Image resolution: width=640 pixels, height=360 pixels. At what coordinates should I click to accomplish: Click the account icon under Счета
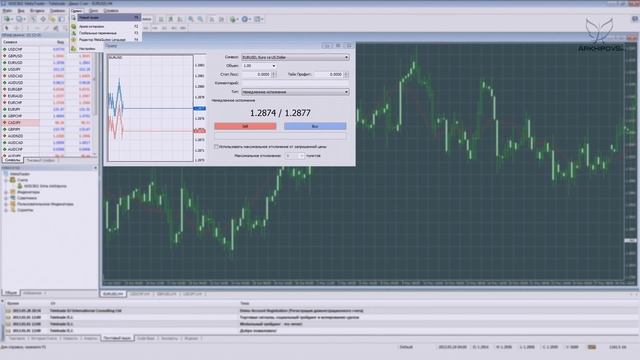(20, 186)
